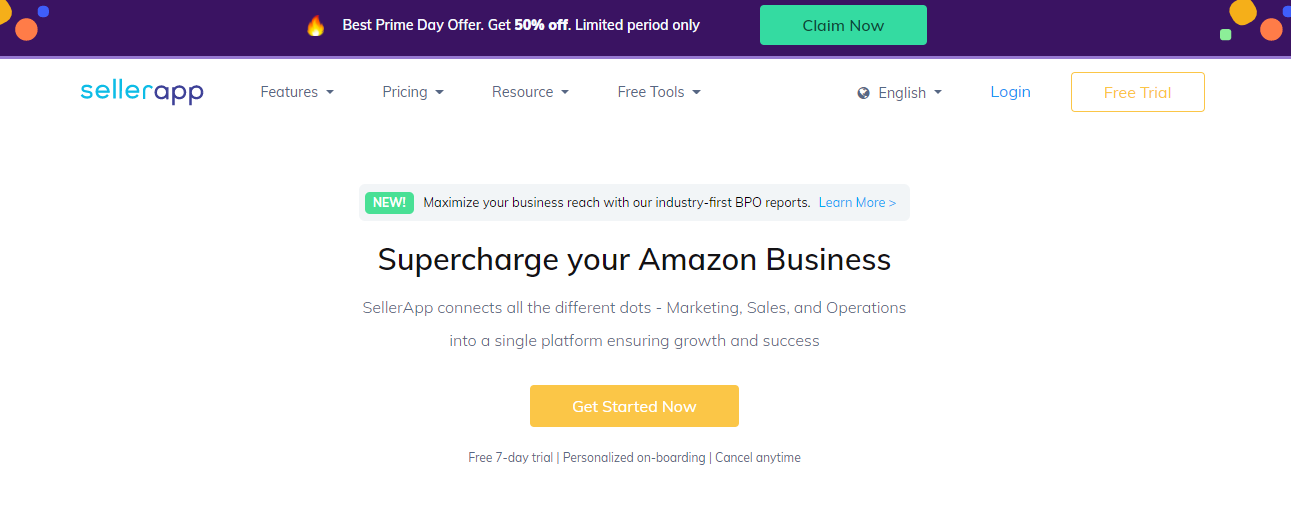The width and height of the screenshot is (1291, 514).
Task: Click the Free Trial button
Action: click(x=1137, y=92)
